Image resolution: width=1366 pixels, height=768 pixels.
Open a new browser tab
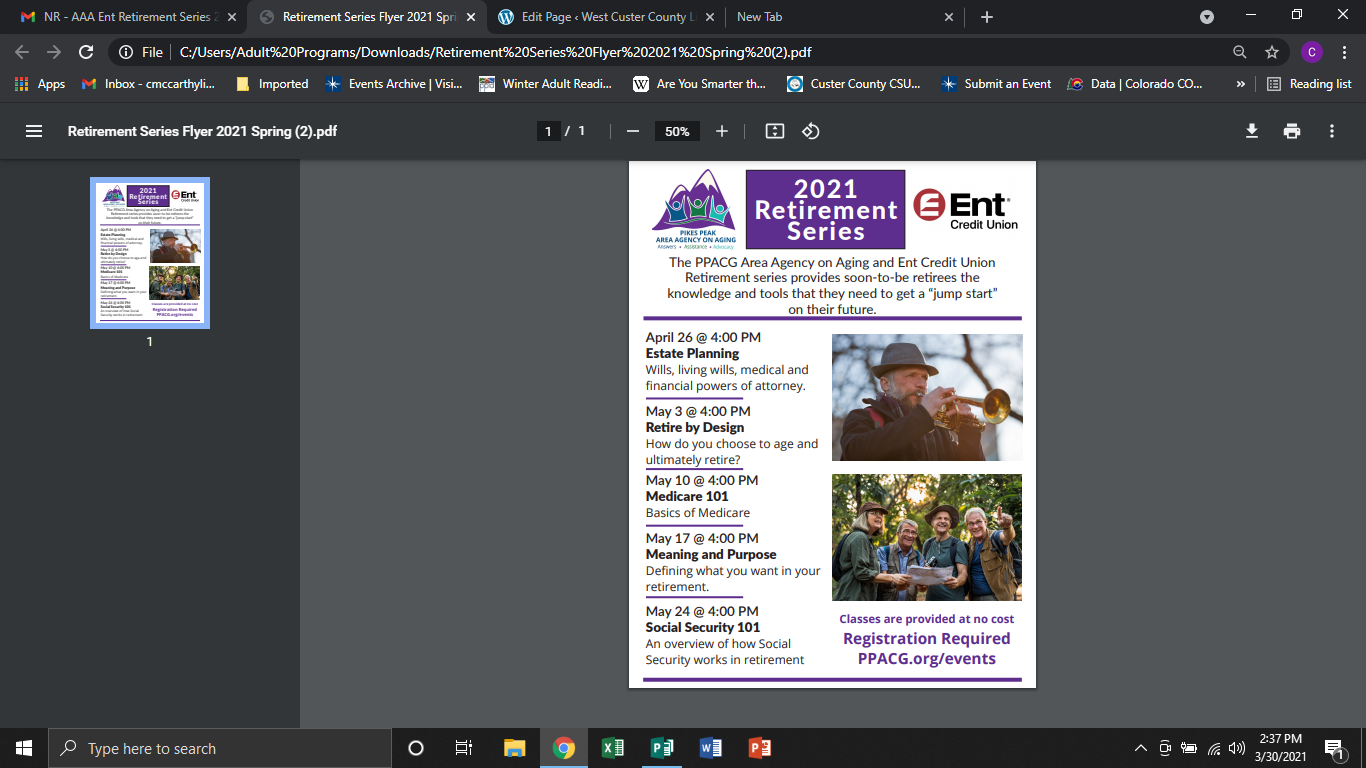point(987,17)
